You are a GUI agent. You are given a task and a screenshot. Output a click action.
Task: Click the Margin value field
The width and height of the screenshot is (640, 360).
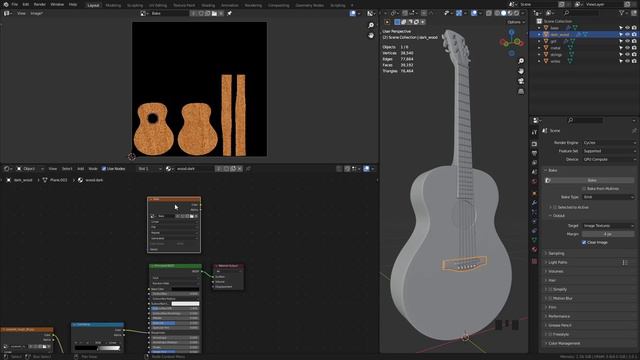(608, 234)
